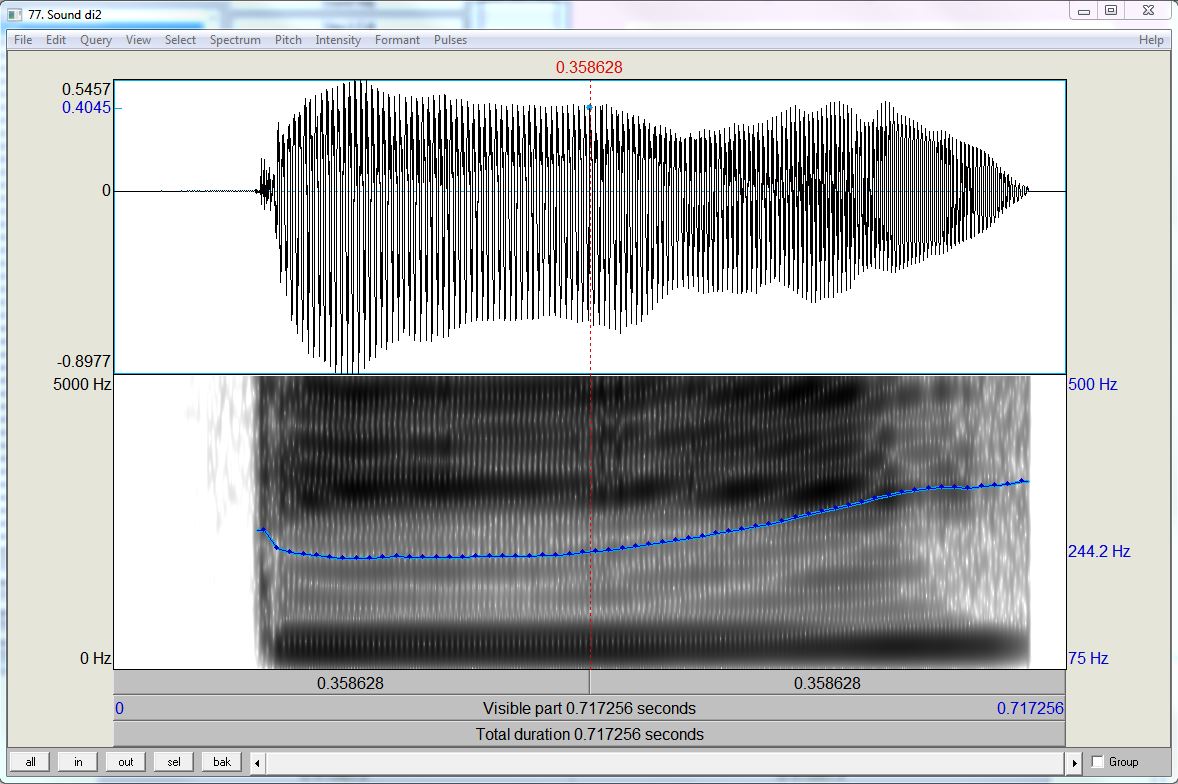Screen dimensions: 1178x784
Task: Open the Help menu
Action: (1151, 40)
